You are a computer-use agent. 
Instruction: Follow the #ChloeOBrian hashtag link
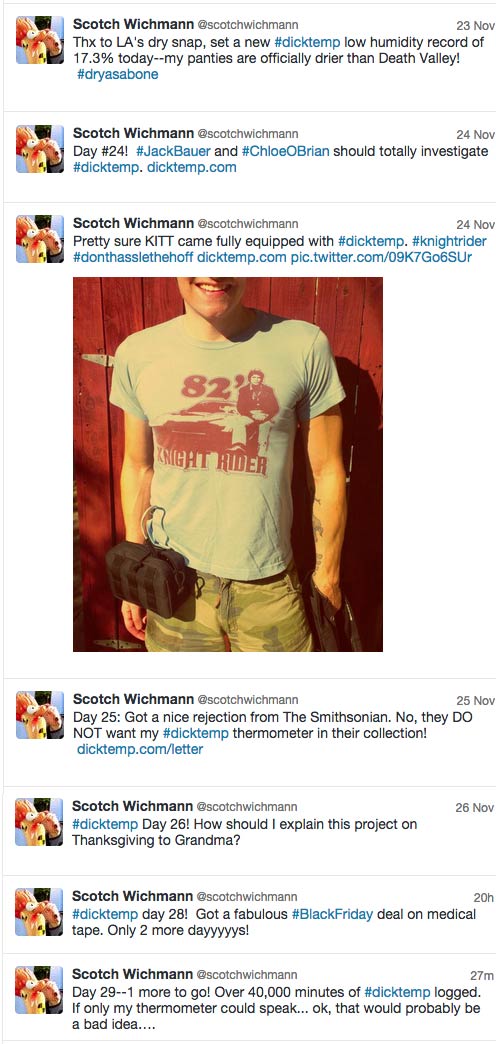click(286, 151)
